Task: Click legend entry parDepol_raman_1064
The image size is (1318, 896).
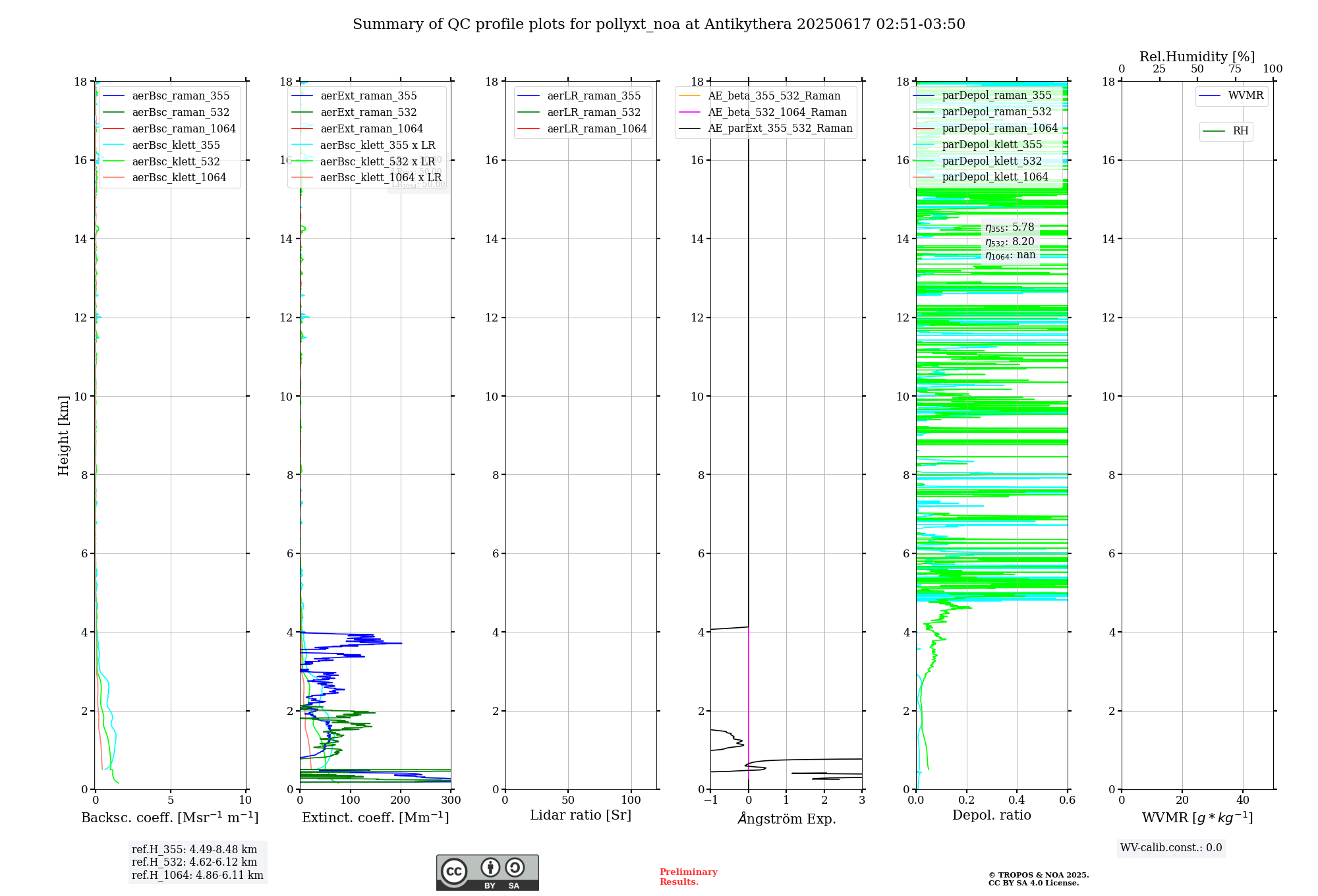Action: point(986,128)
